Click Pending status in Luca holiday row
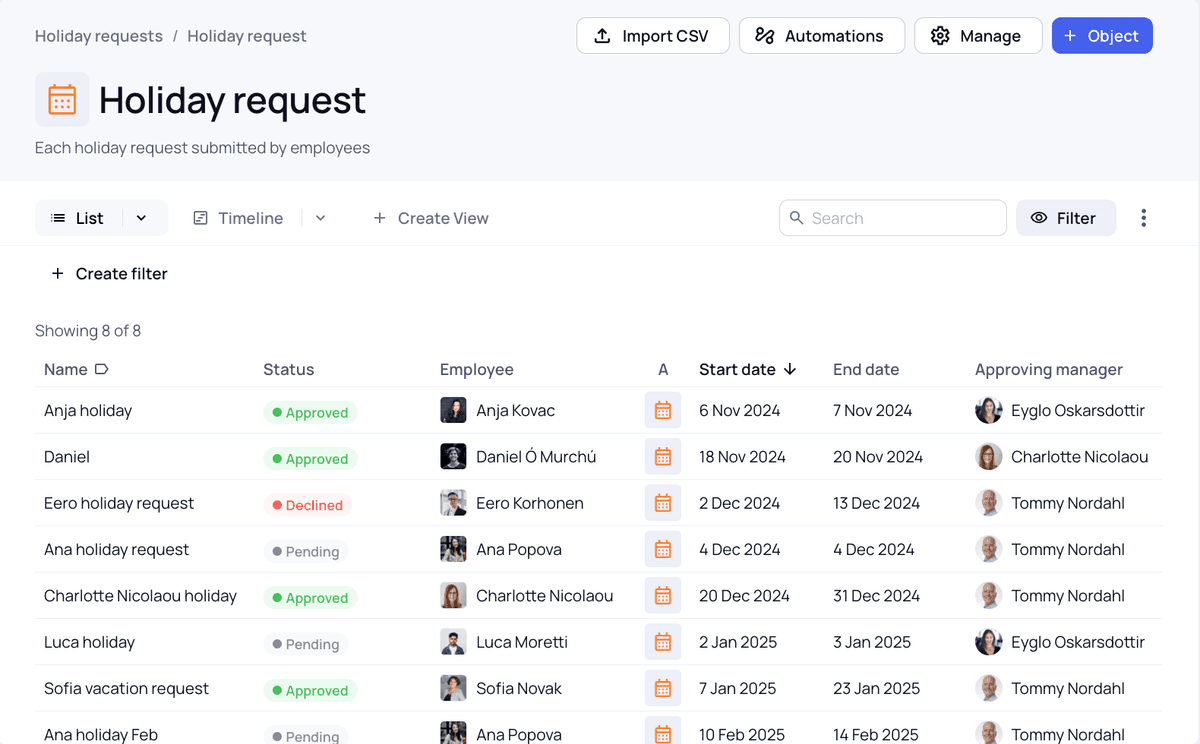Image resolution: width=1200 pixels, height=744 pixels. pos(306,644)
